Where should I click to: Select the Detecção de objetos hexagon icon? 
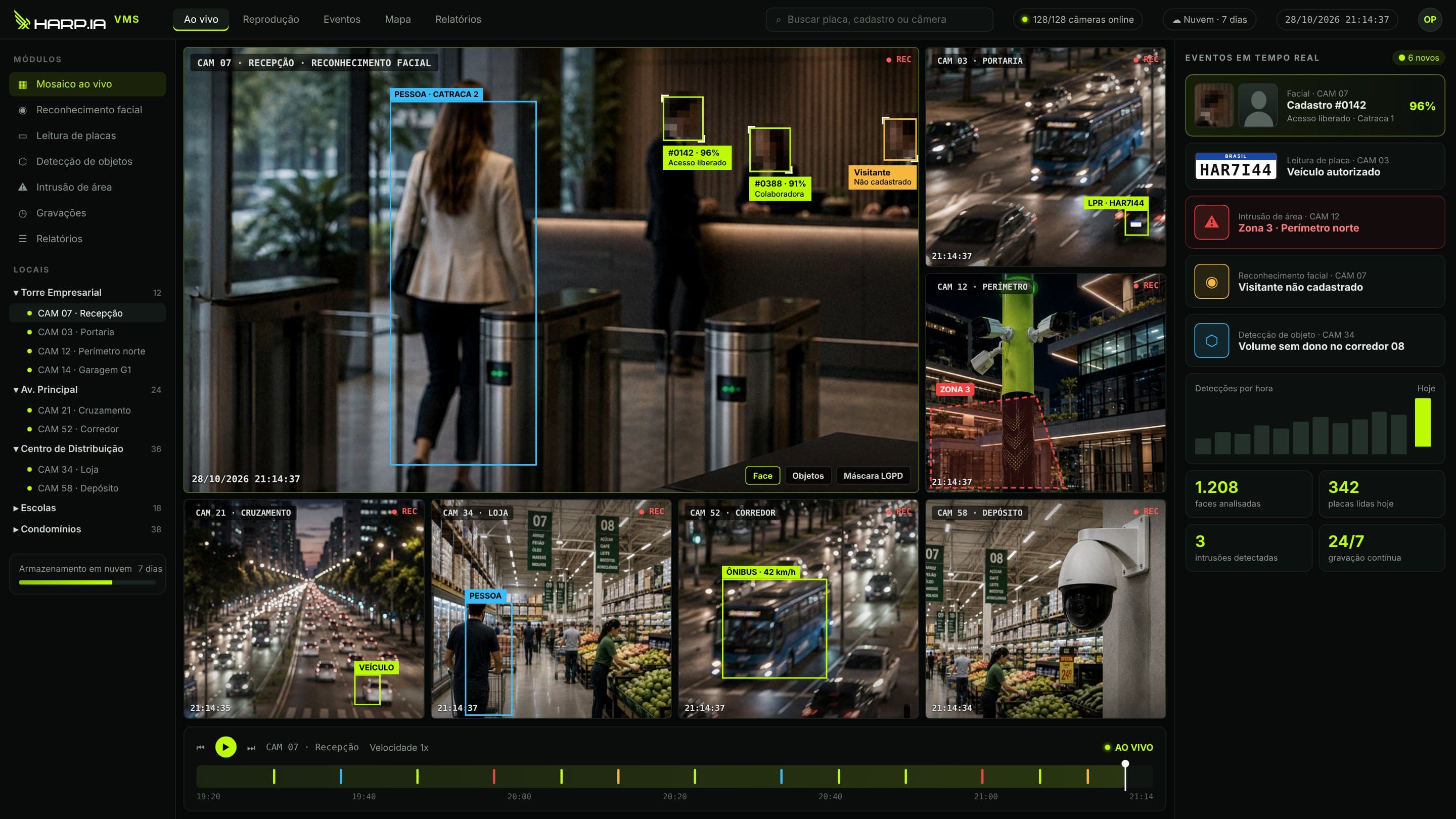(x=23, y=162)
